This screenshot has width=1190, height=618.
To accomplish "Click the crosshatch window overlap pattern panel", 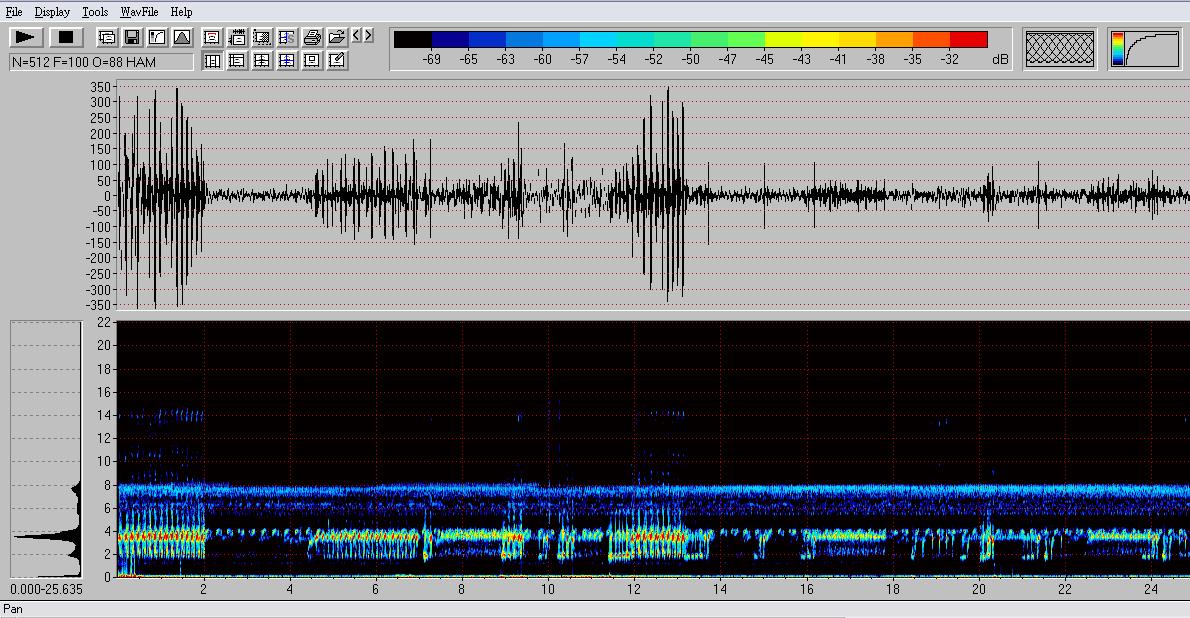I will point(1060,48).
